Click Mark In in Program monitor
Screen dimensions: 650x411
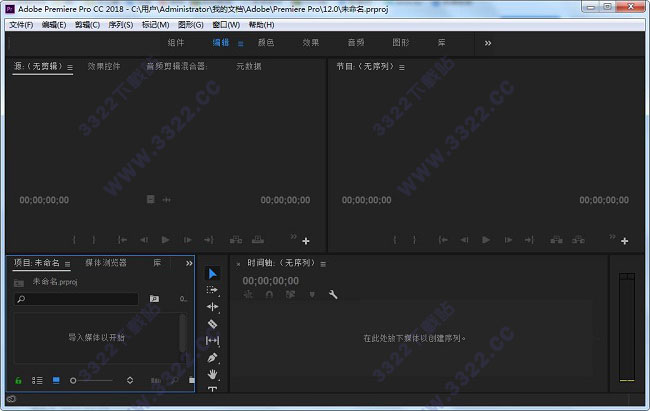point(395,240)
